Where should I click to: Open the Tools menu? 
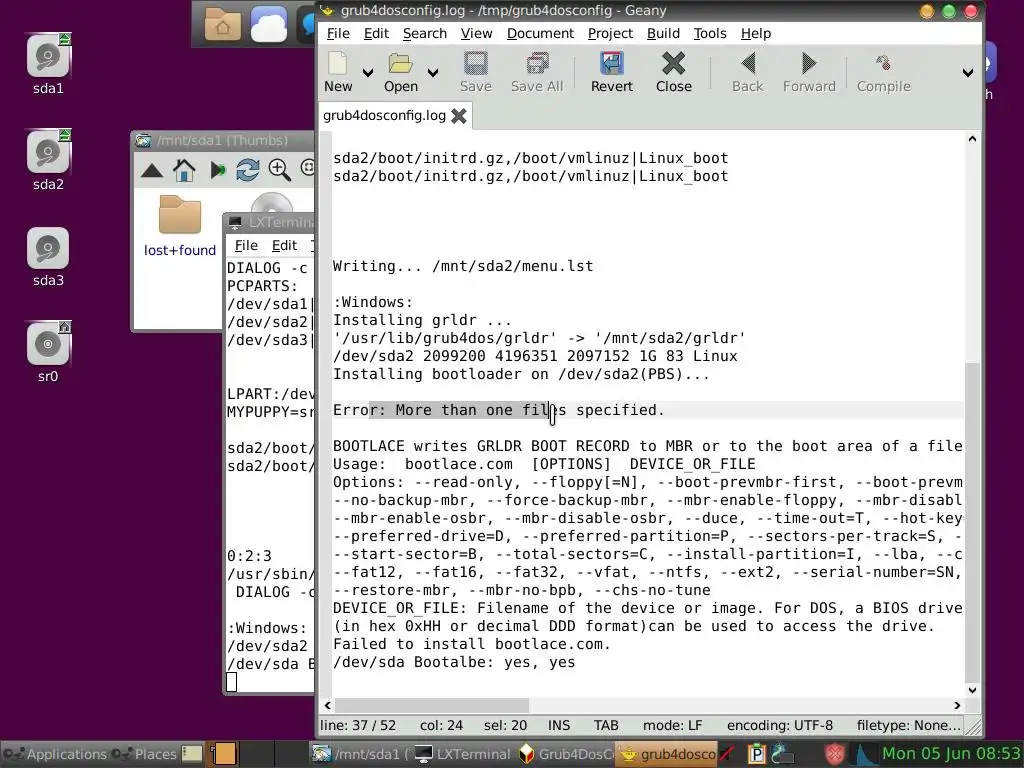tap(710, 33)
